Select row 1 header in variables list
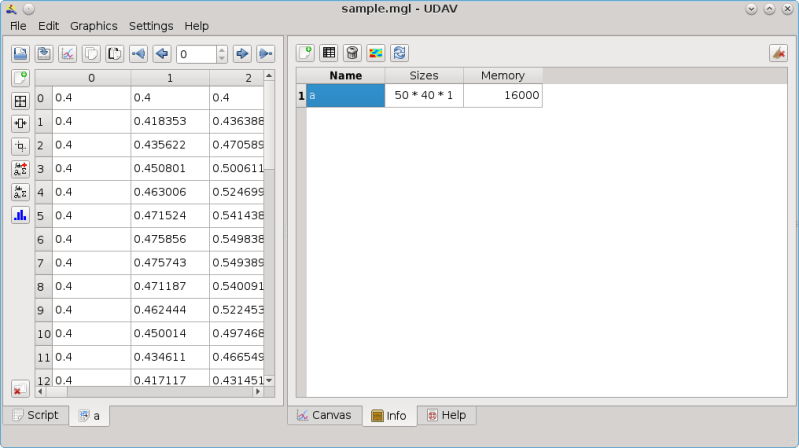Screen dimensions: 799x448 pos(301,95)
